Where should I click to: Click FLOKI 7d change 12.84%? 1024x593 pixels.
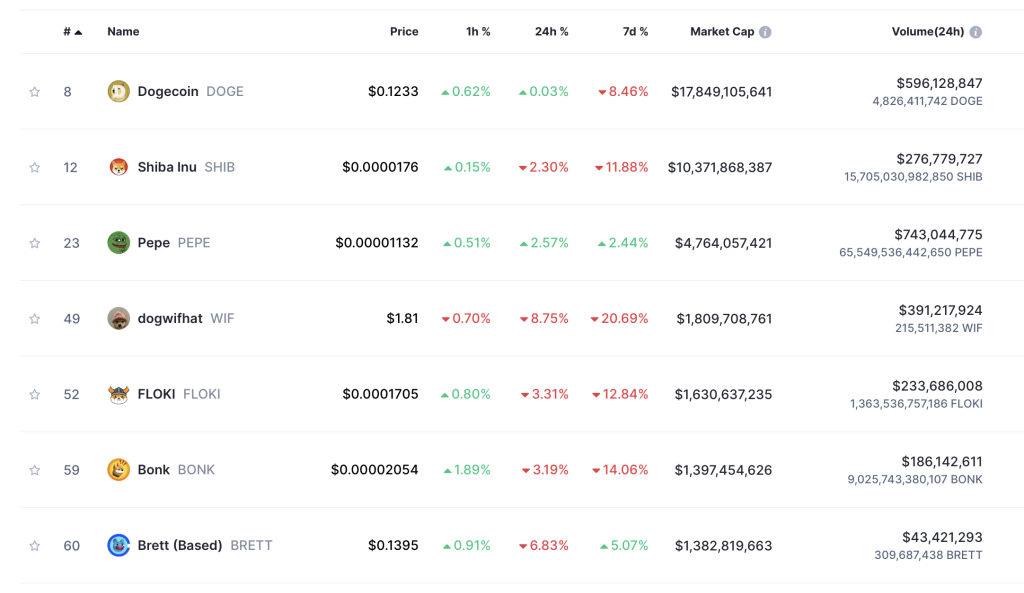(620, 394)
